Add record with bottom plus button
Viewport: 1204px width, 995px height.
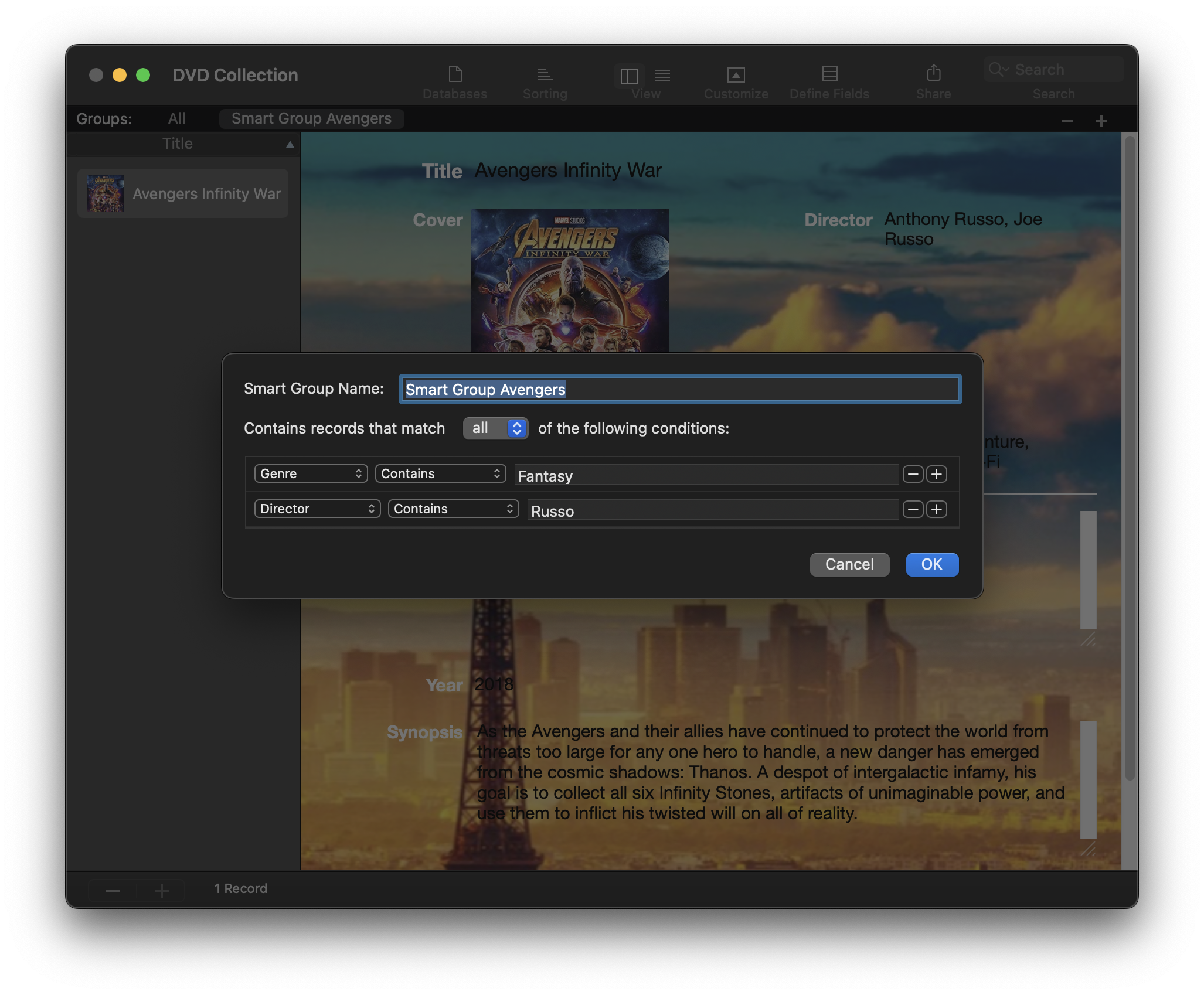161,891
